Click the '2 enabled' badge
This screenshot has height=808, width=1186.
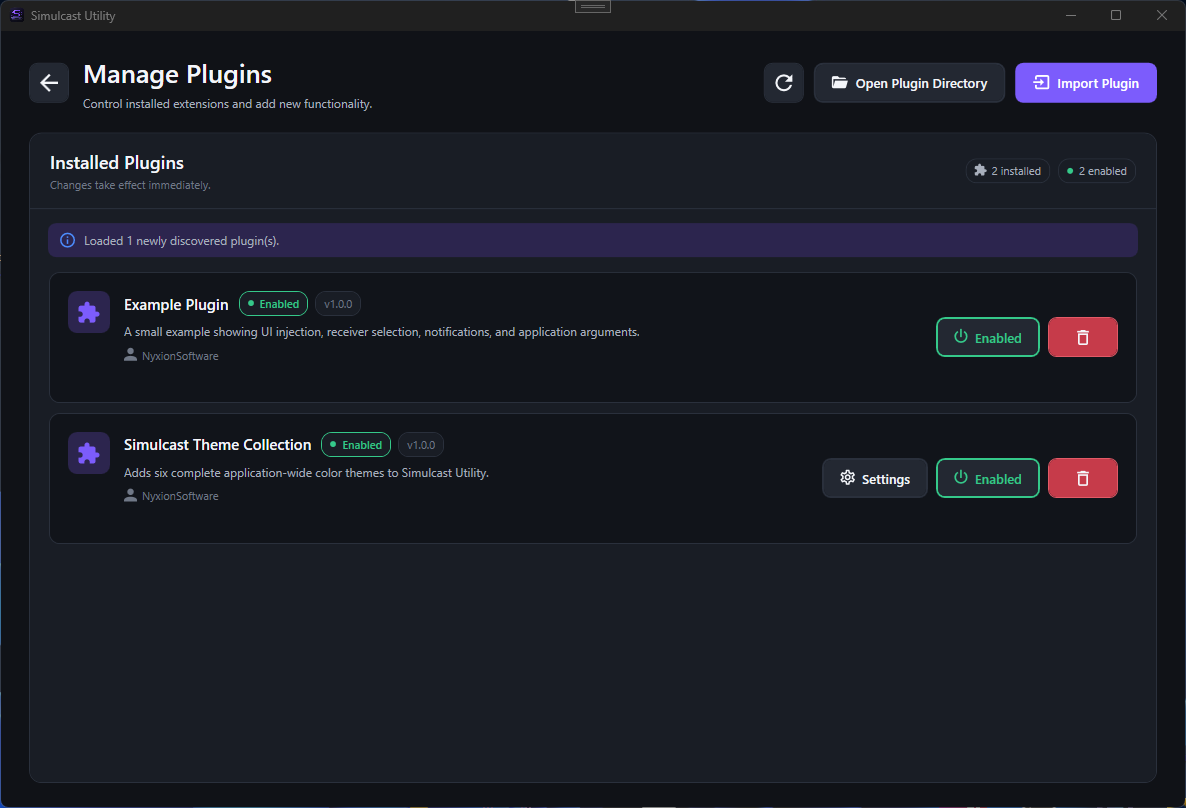point(1097,171)
